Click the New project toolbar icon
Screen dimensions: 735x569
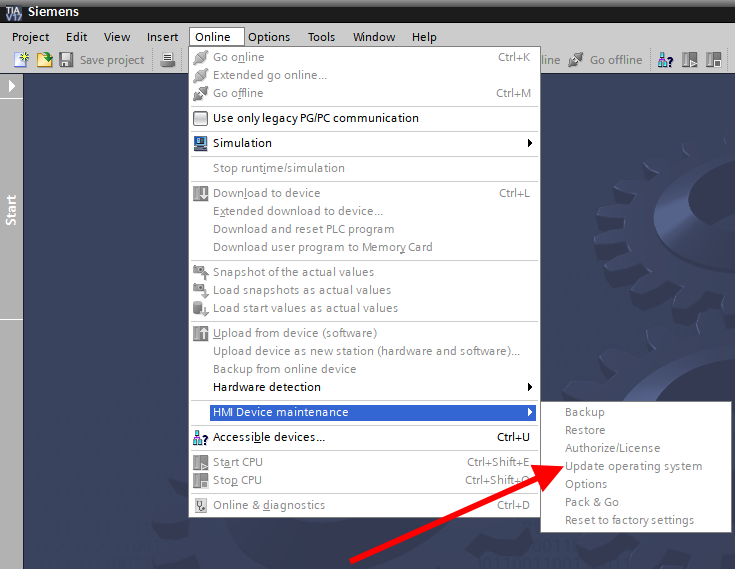(22, 60)
